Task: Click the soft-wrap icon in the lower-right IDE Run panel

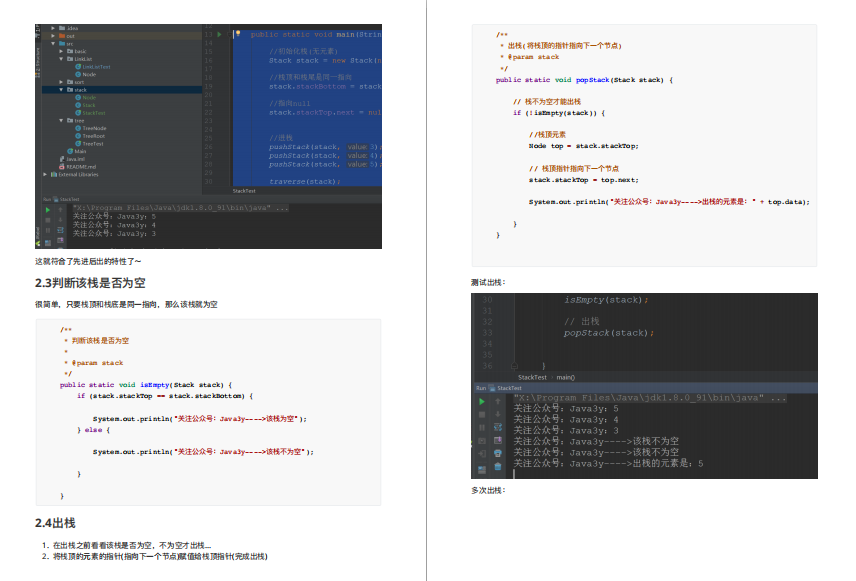Action: [497, 427]
